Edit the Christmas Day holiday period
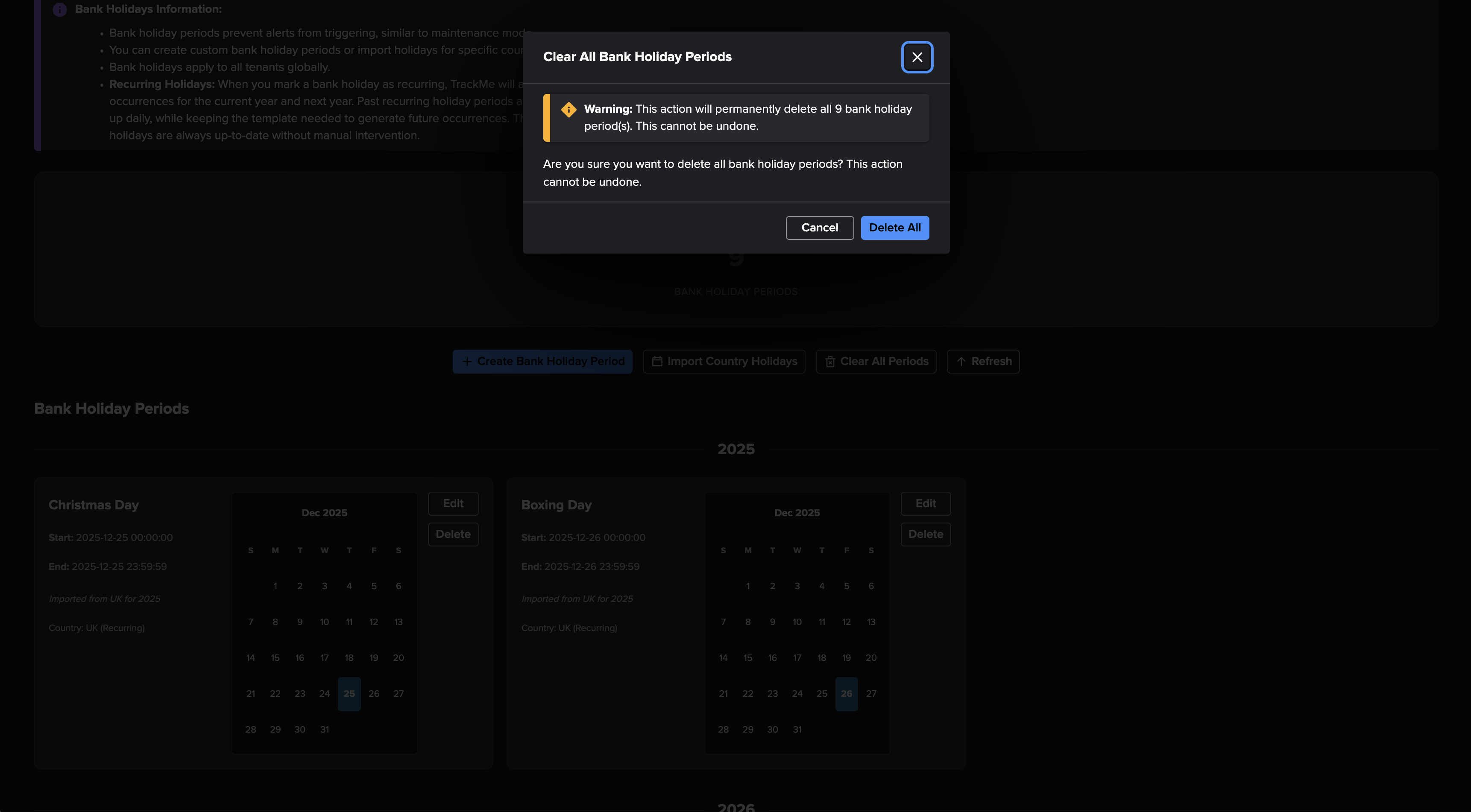Image resolution: width=1471 pixels, height=812 pixels. [x=453, y=503]
